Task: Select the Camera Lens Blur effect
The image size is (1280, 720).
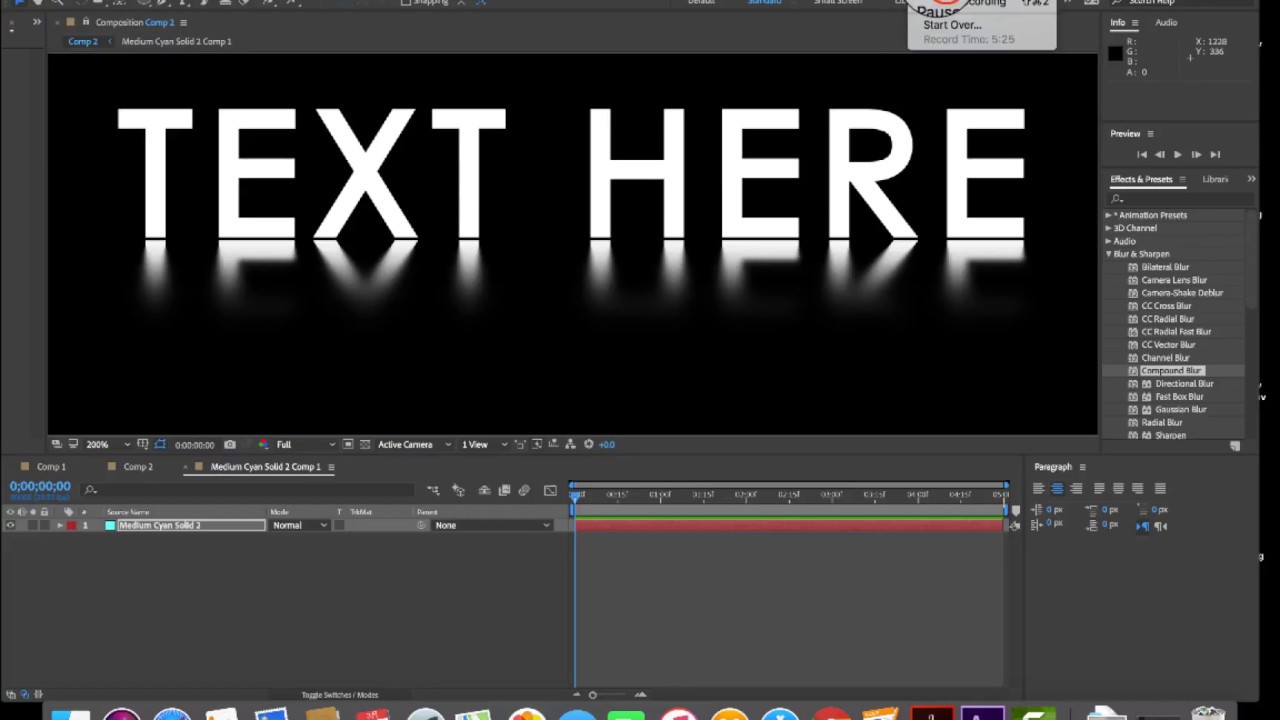Action: tap(1174, 280)
